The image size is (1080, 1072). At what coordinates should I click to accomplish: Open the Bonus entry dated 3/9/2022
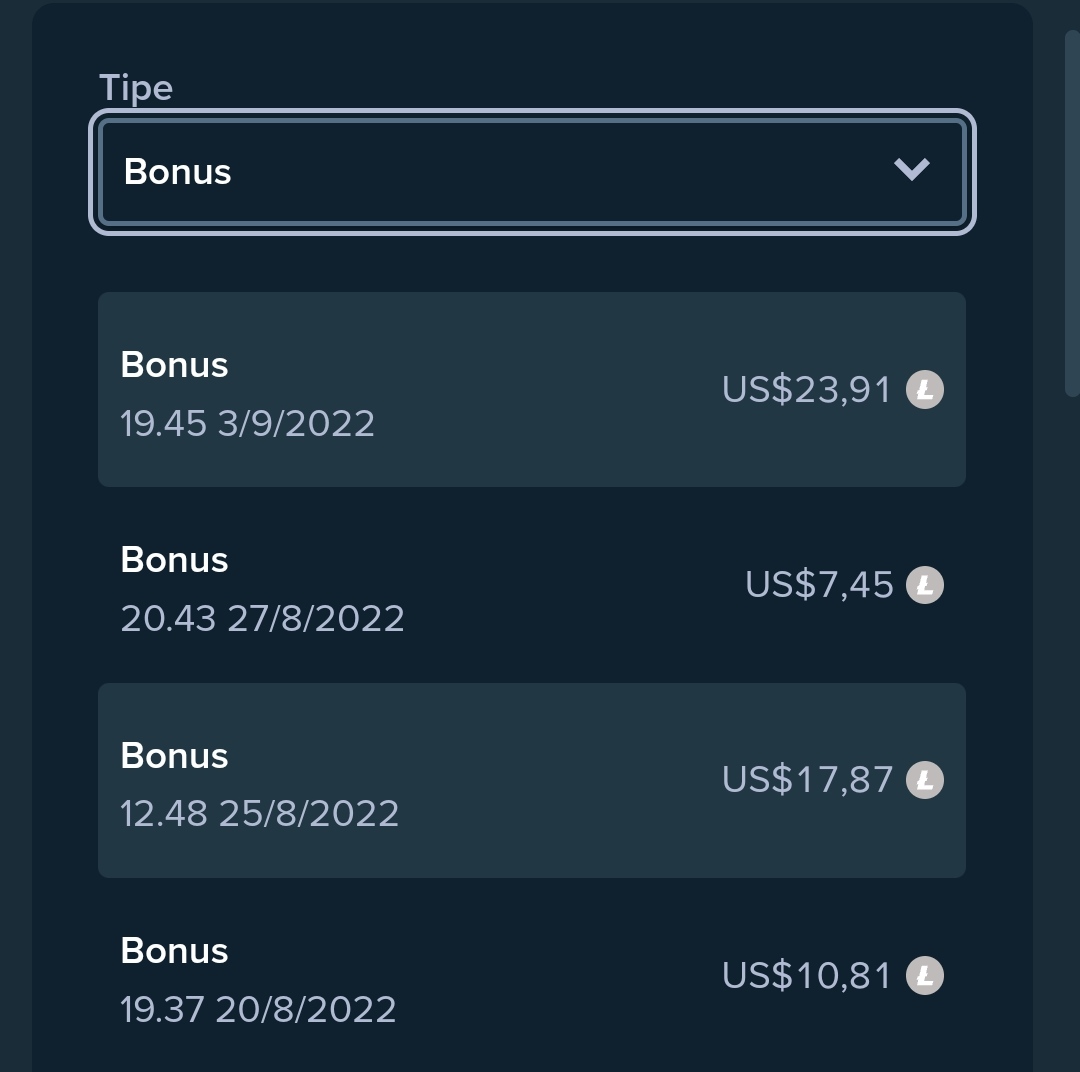click(x=532, y=389)
